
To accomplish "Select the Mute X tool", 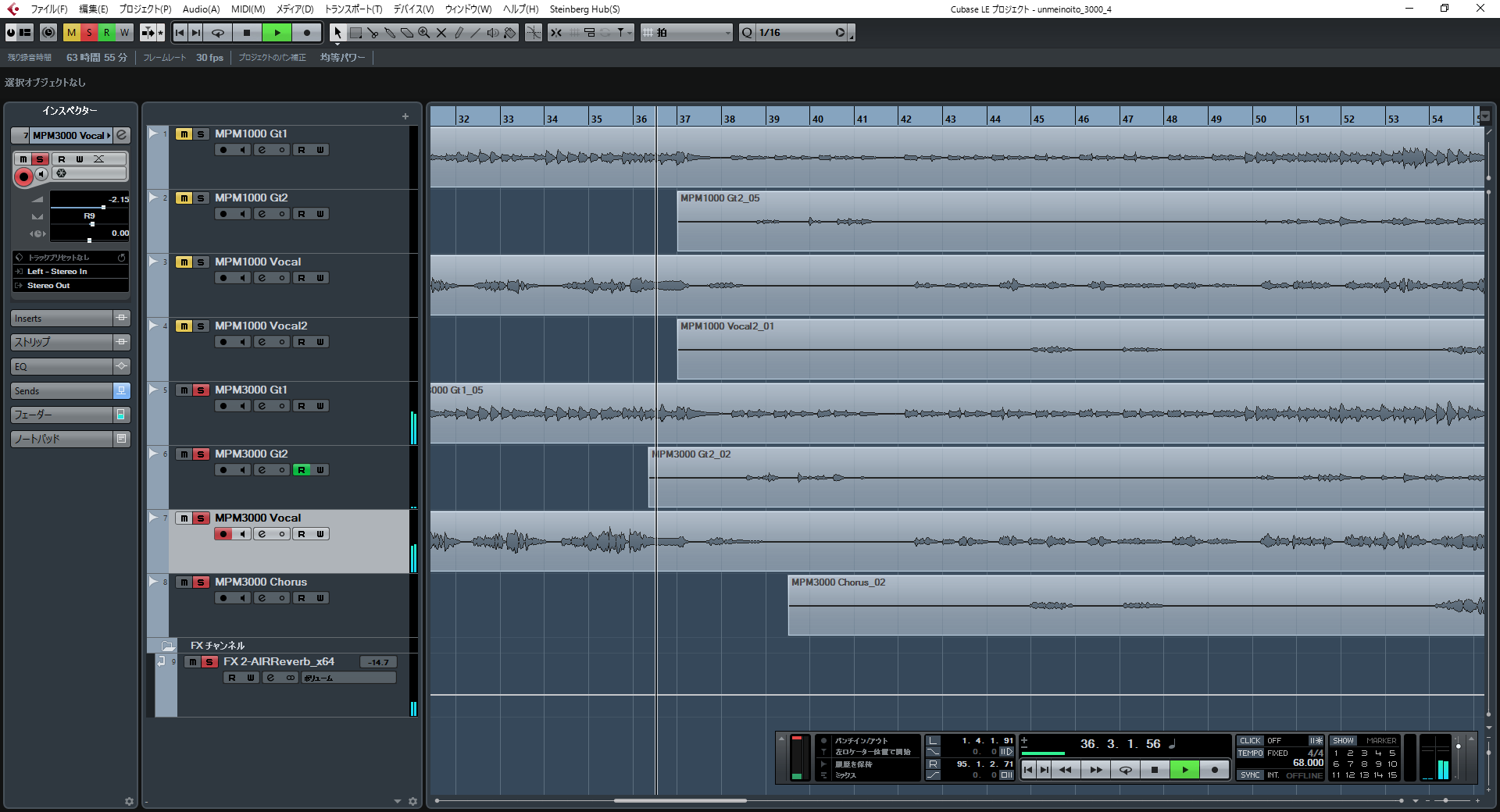I will (x=441, y=33).
